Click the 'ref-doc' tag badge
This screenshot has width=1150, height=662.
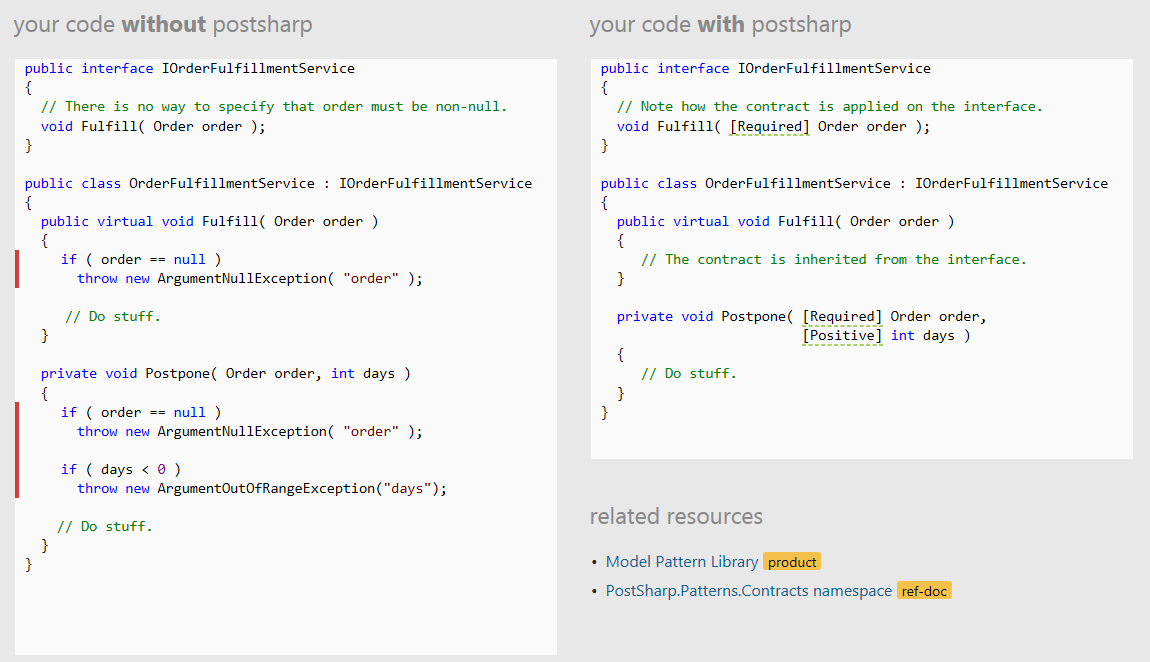click(x=924, y=591)
